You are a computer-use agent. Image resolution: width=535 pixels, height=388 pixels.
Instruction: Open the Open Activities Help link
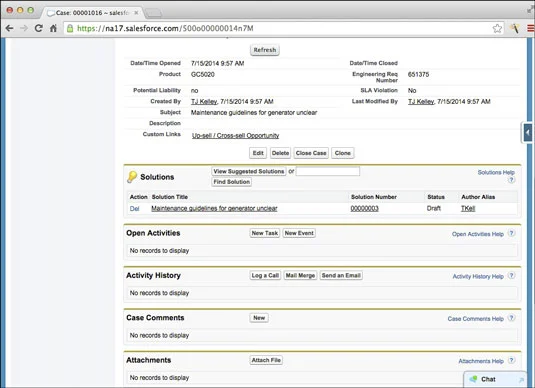478,234
